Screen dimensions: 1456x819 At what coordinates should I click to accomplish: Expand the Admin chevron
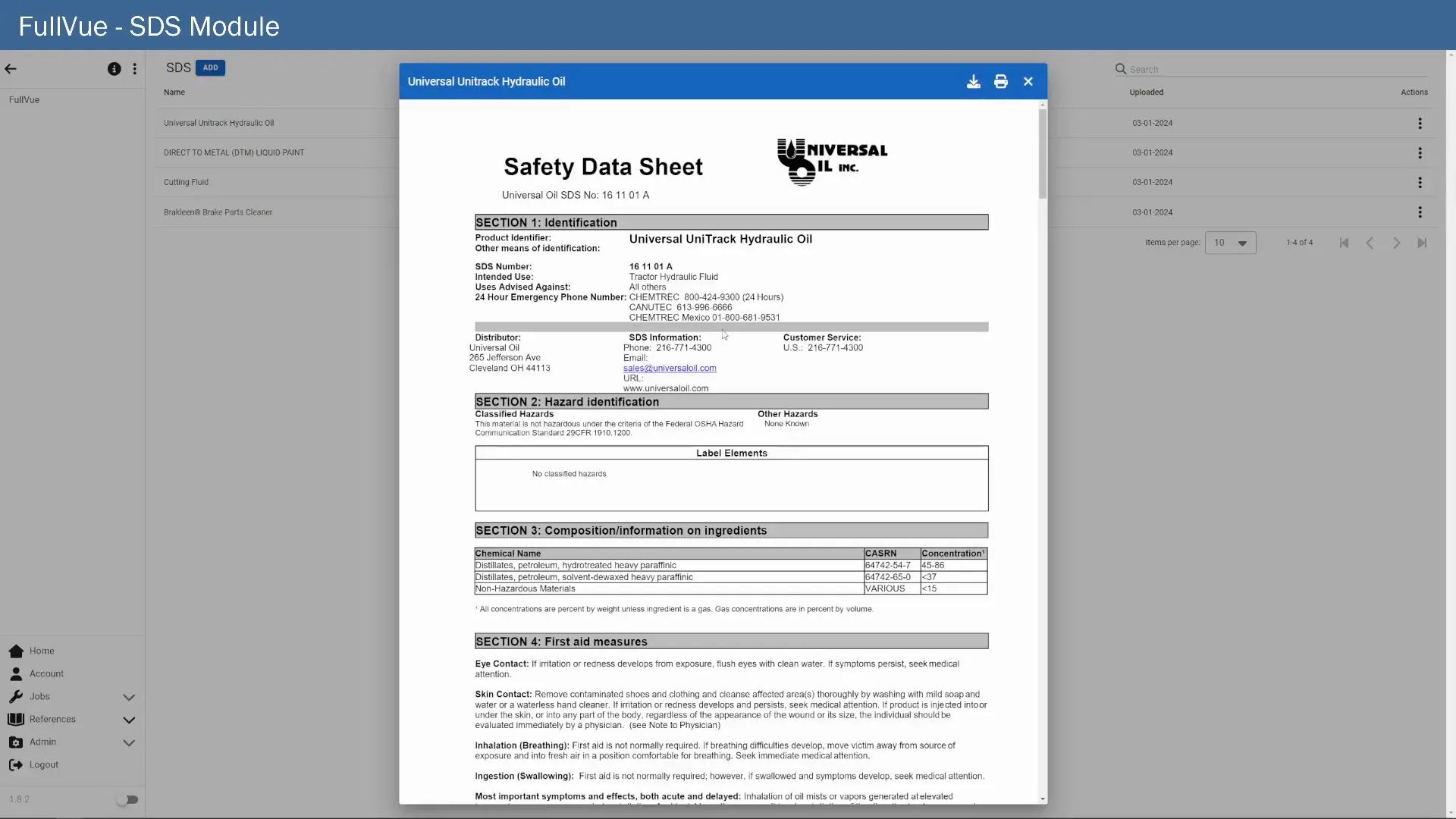[x=129, y=742]
